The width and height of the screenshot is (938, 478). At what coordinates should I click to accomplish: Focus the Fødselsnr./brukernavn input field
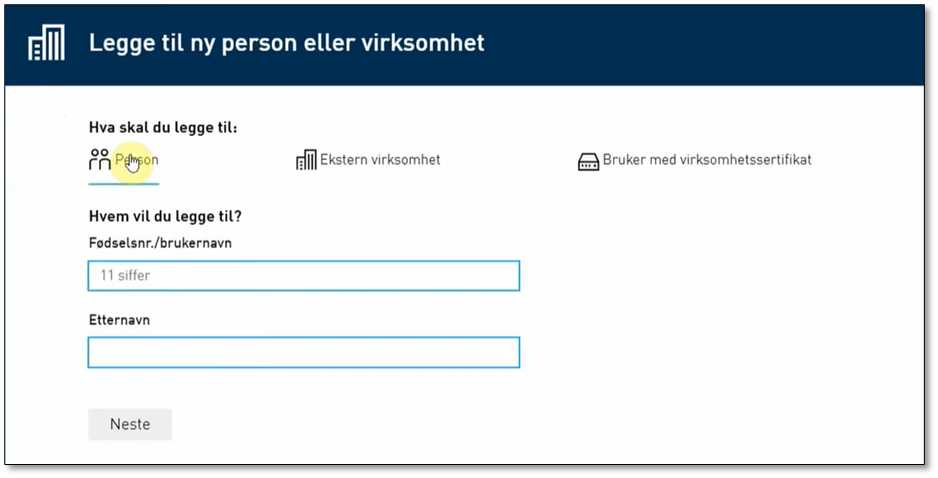(303, 275)
